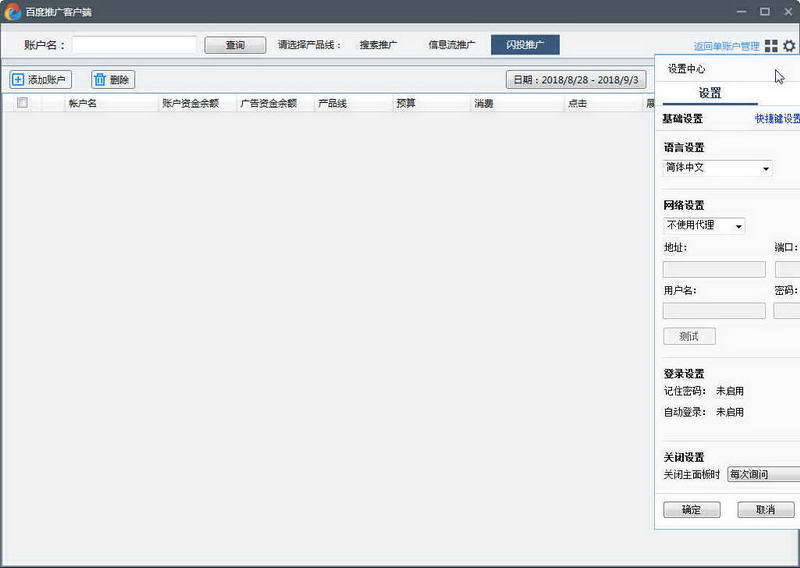This screenshot has width=800, height=568.
Task: Select the 闪投推广 product line tab
Action: tap(525, 45)
